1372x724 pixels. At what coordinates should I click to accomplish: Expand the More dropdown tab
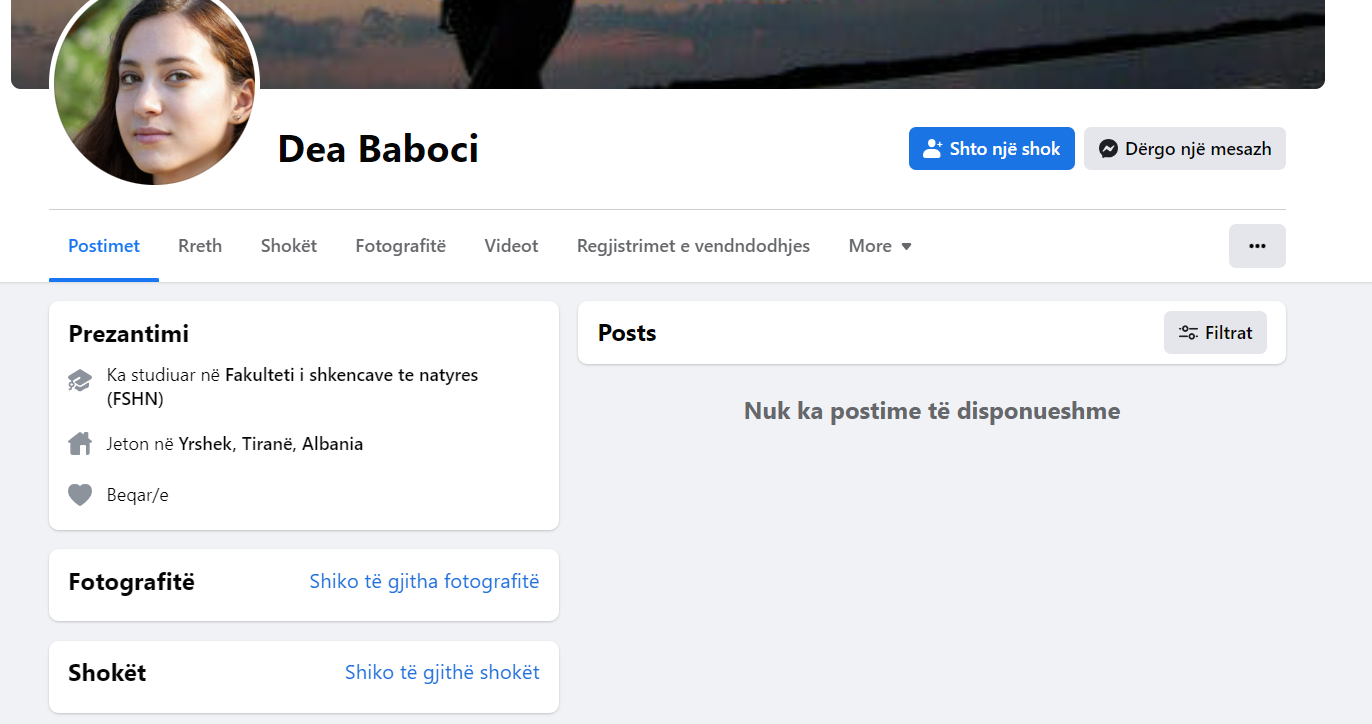click(x=880, y=246)
